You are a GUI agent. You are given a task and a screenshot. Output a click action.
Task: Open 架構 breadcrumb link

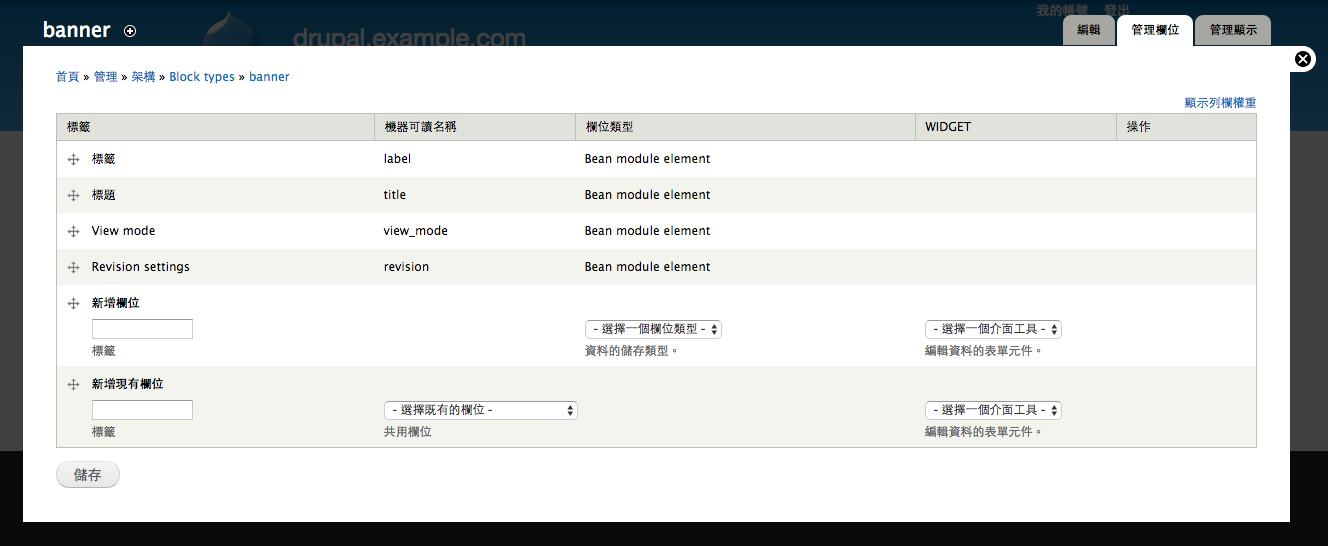tap(143, 77)
